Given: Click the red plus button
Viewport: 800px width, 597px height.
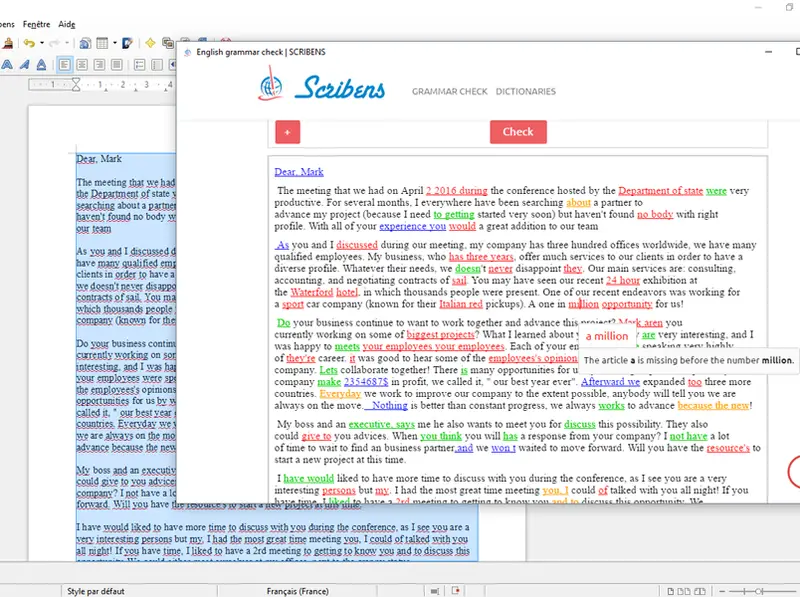Looking at the screenshot, I should (x=288, y=132).
